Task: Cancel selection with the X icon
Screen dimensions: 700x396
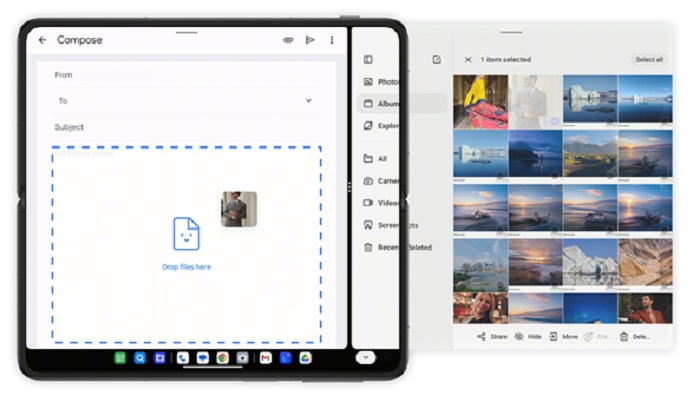Action: [468, 59]
